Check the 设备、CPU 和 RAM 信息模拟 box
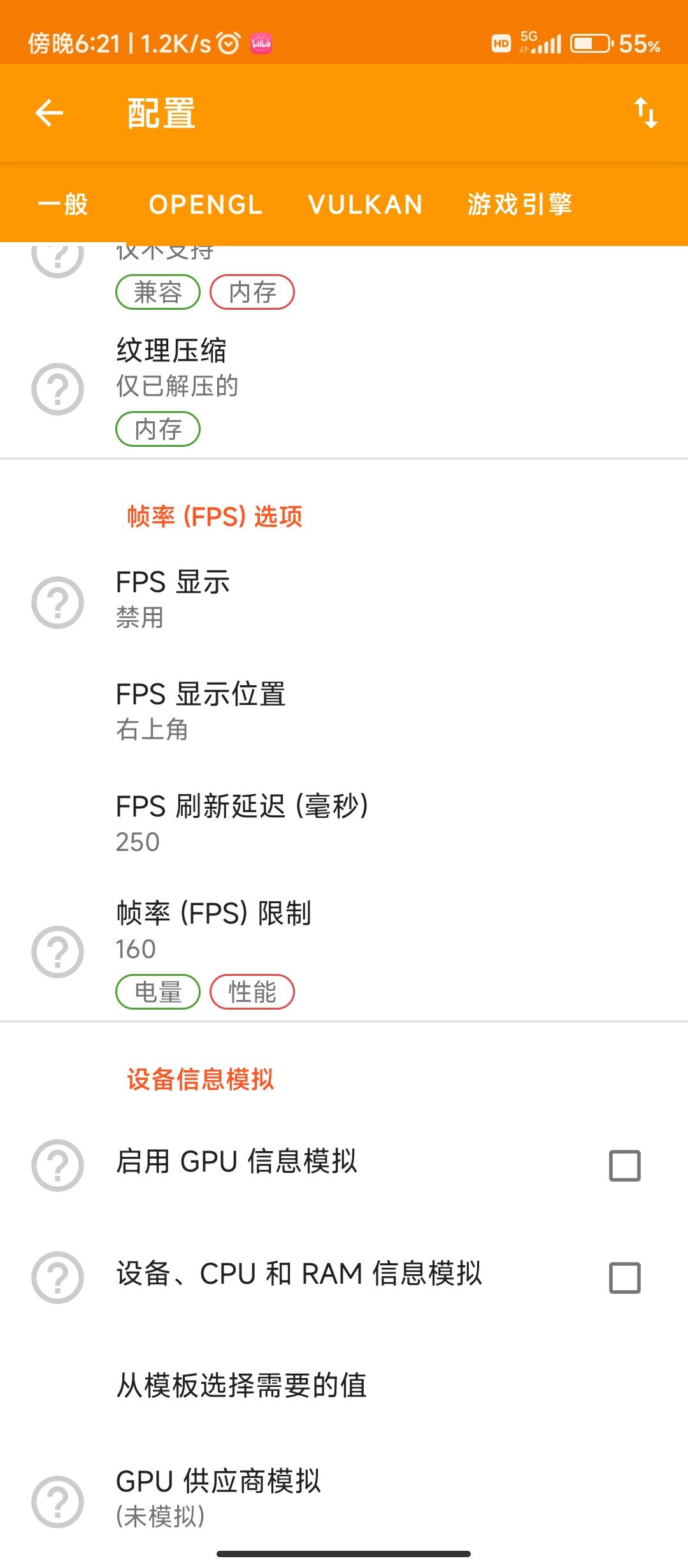The image size is (688, 1568). point(624,1278)
